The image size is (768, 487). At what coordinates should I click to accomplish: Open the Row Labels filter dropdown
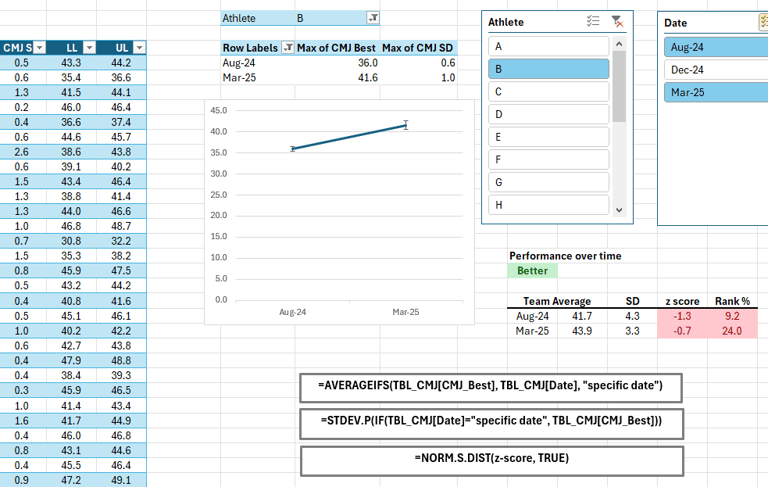[288, 48]
